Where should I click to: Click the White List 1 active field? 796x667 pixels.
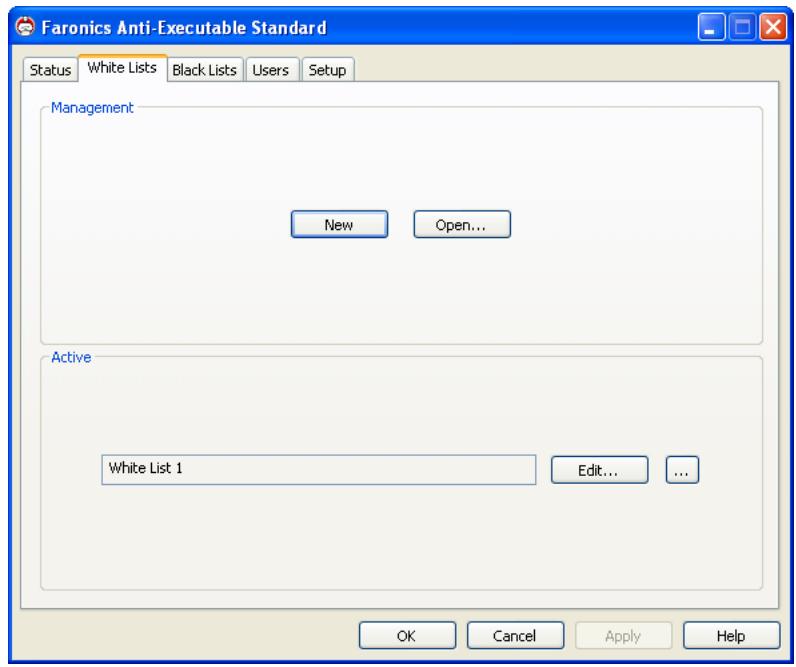point(319,470)
